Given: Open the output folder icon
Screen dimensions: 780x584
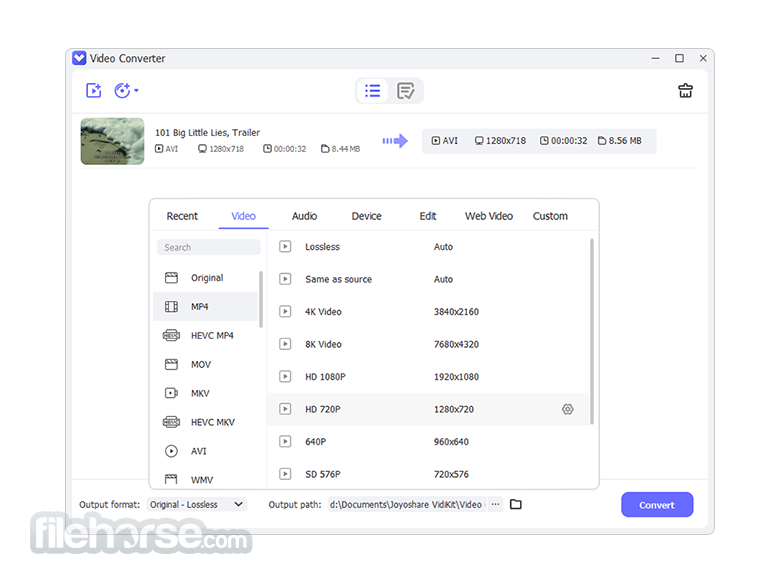Looking at the screenshot, I should (516, 504).
